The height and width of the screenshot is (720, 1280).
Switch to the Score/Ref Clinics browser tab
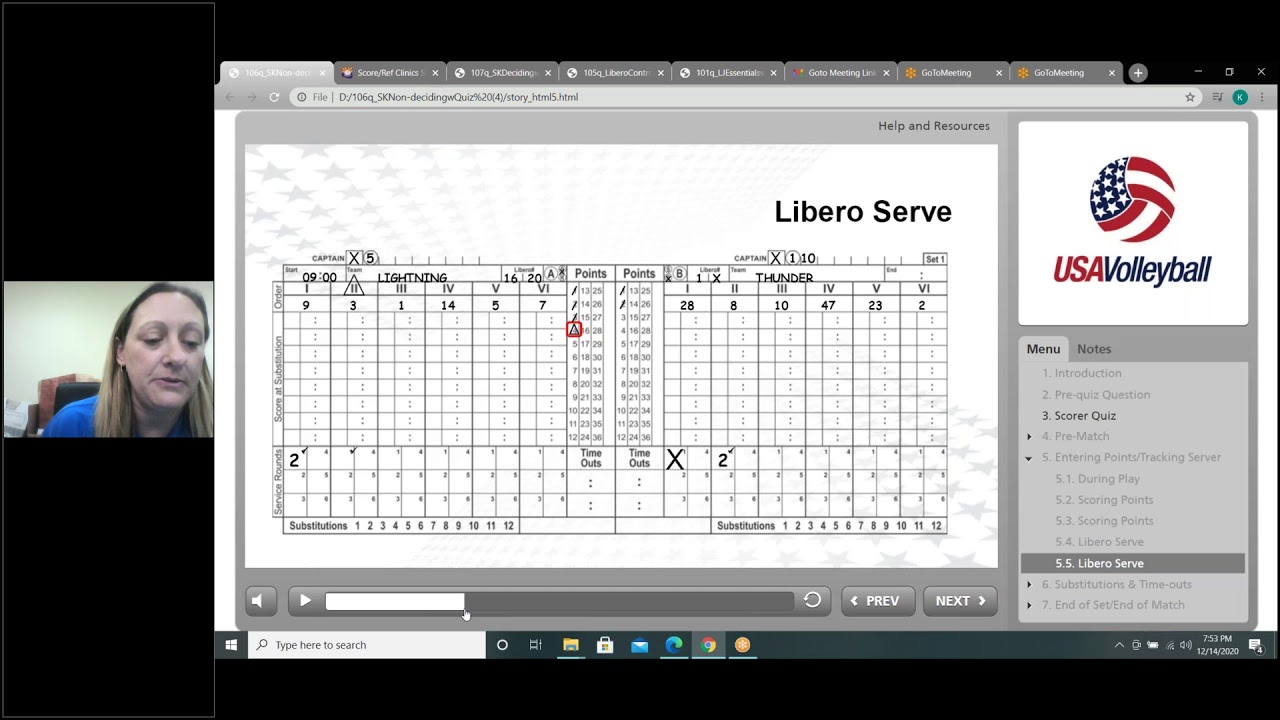(x=388, y=73)
